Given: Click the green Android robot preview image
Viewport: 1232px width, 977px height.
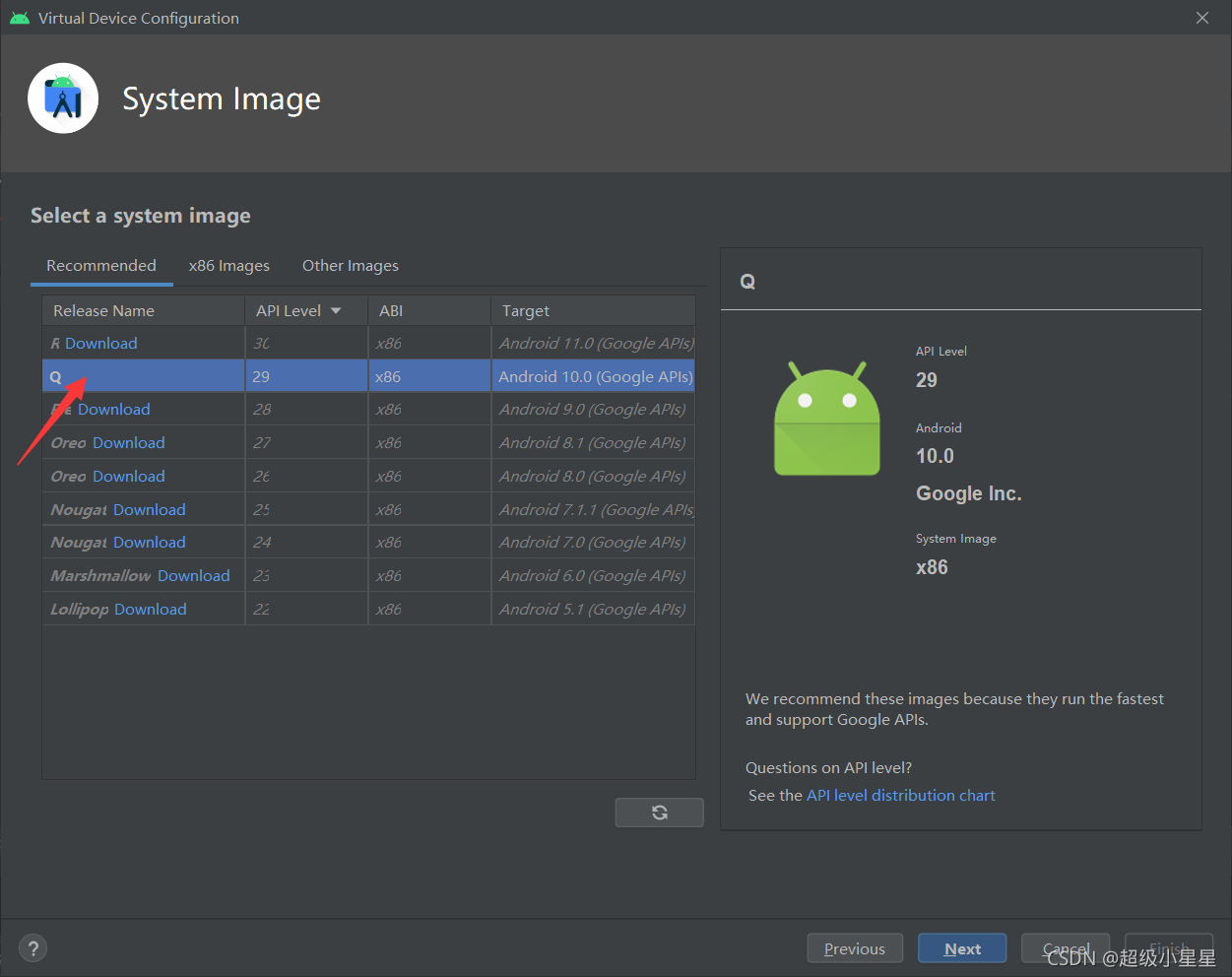Looking at the screenshot, I should click(827, 419).
